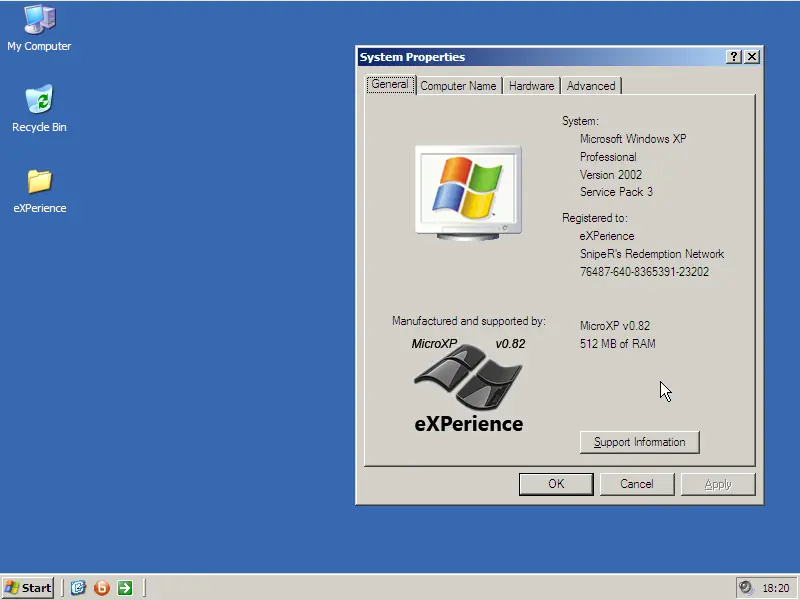Click the grayed-out Apply button
The image size is (800, 600).
pyautogui.click(x=718, y=484)
